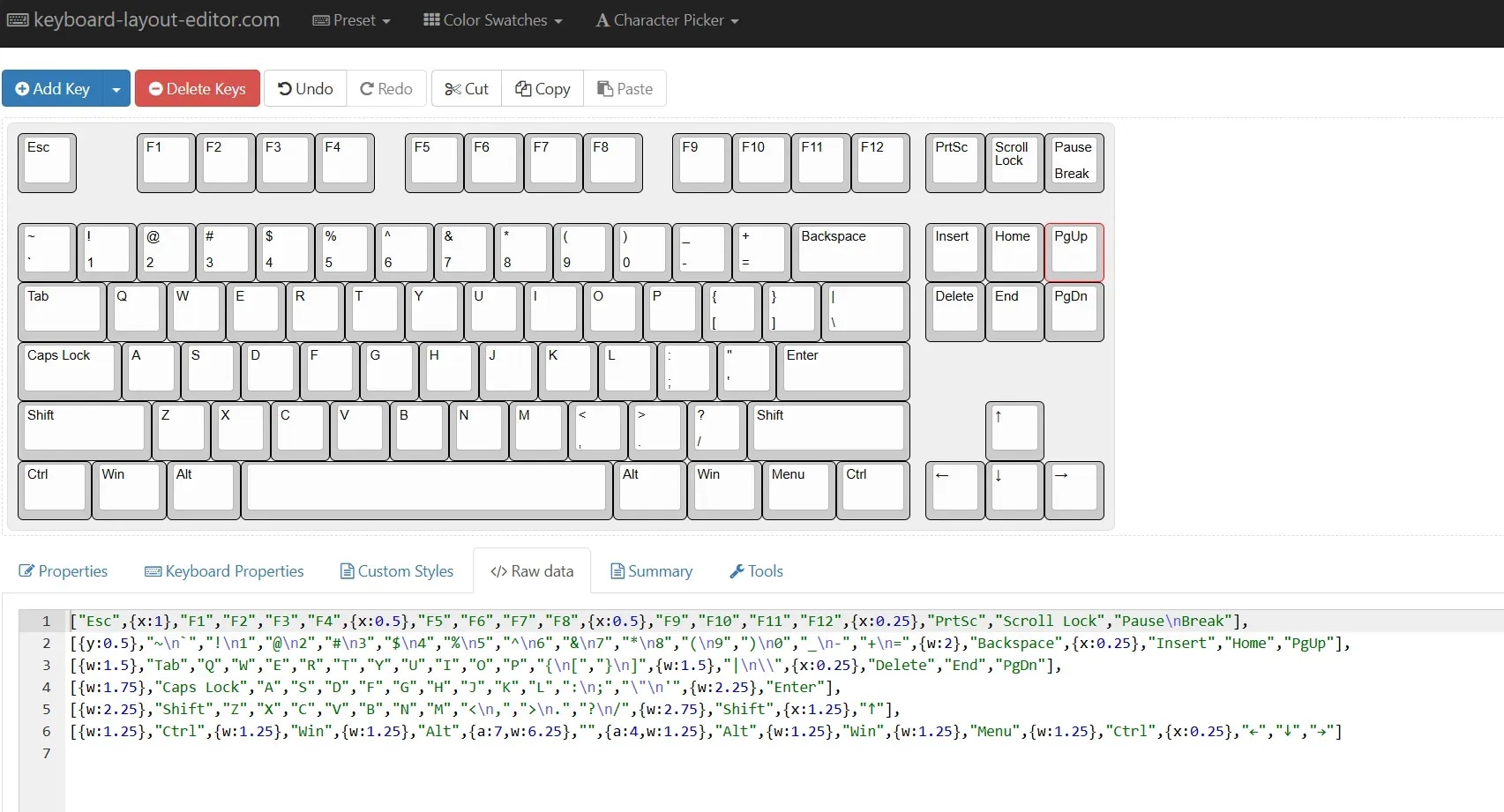This screenshot has height=812, width=1504.
Task: Select the question mark slash key
Action: tap(716, 431)
